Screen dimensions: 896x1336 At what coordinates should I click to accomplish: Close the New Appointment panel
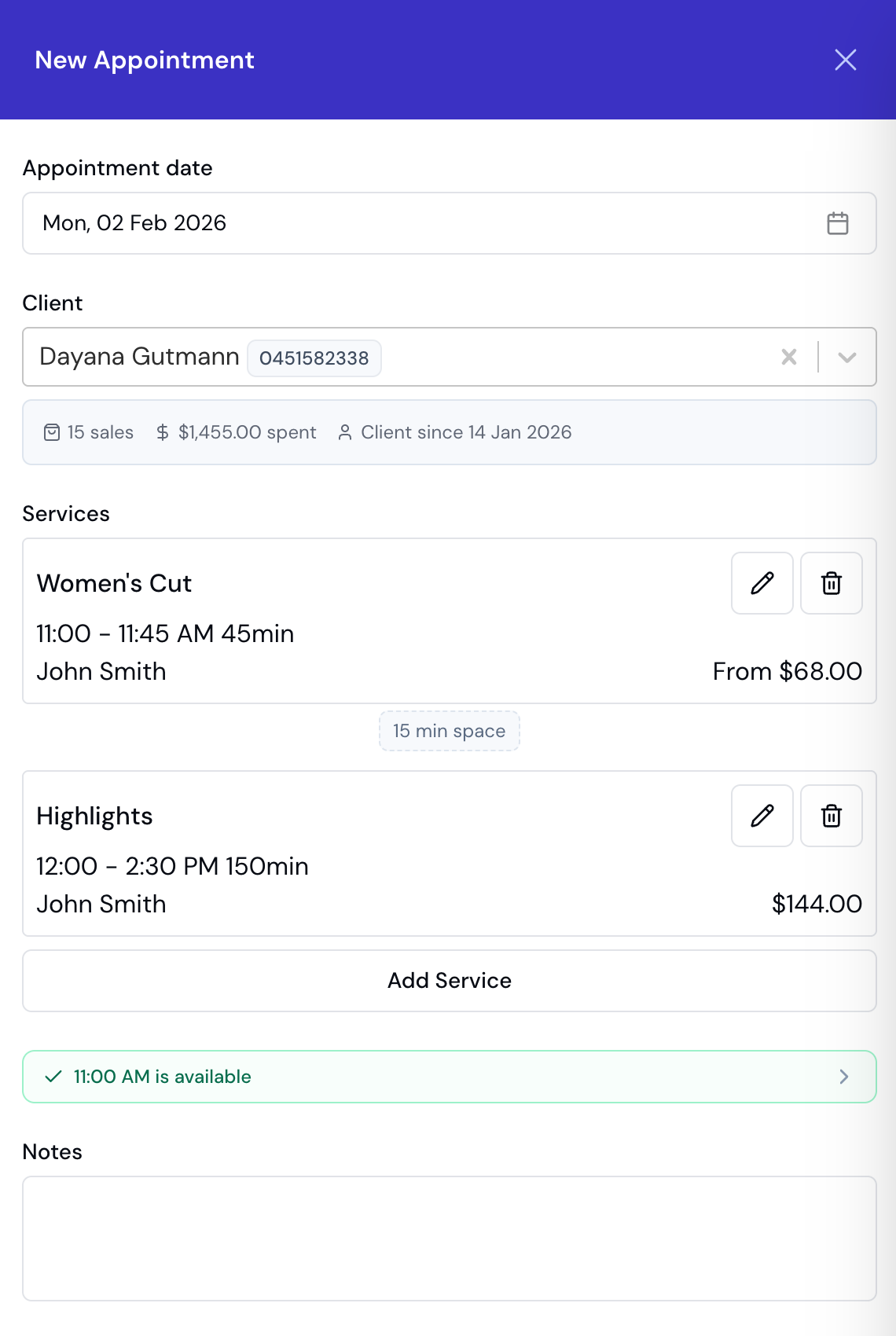click(x=846, y=60)
